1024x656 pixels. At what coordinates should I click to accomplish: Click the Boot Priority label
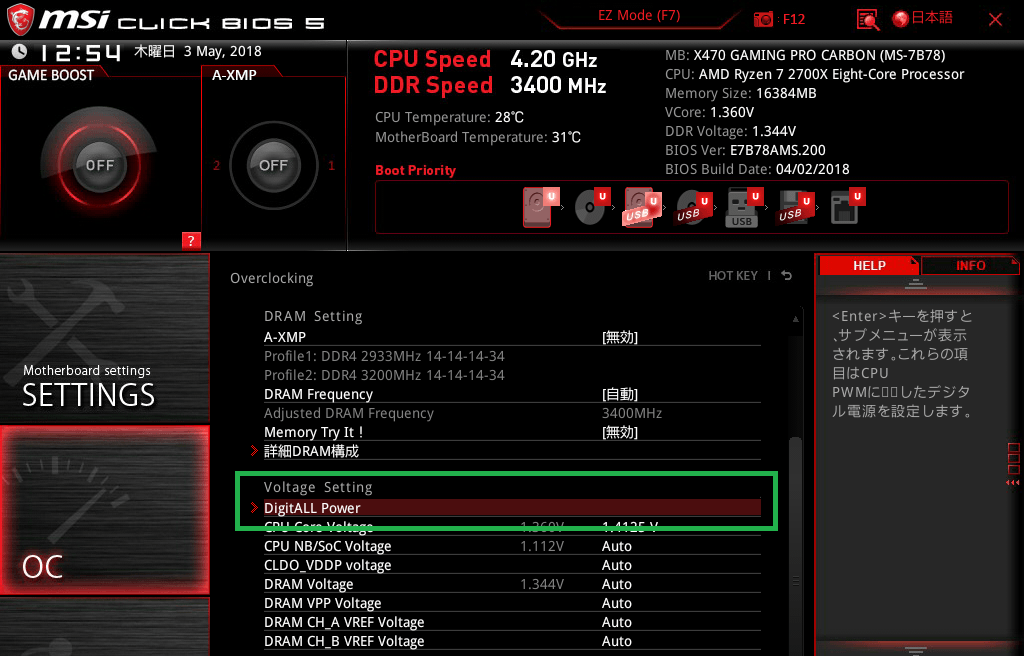pos(415,171)
